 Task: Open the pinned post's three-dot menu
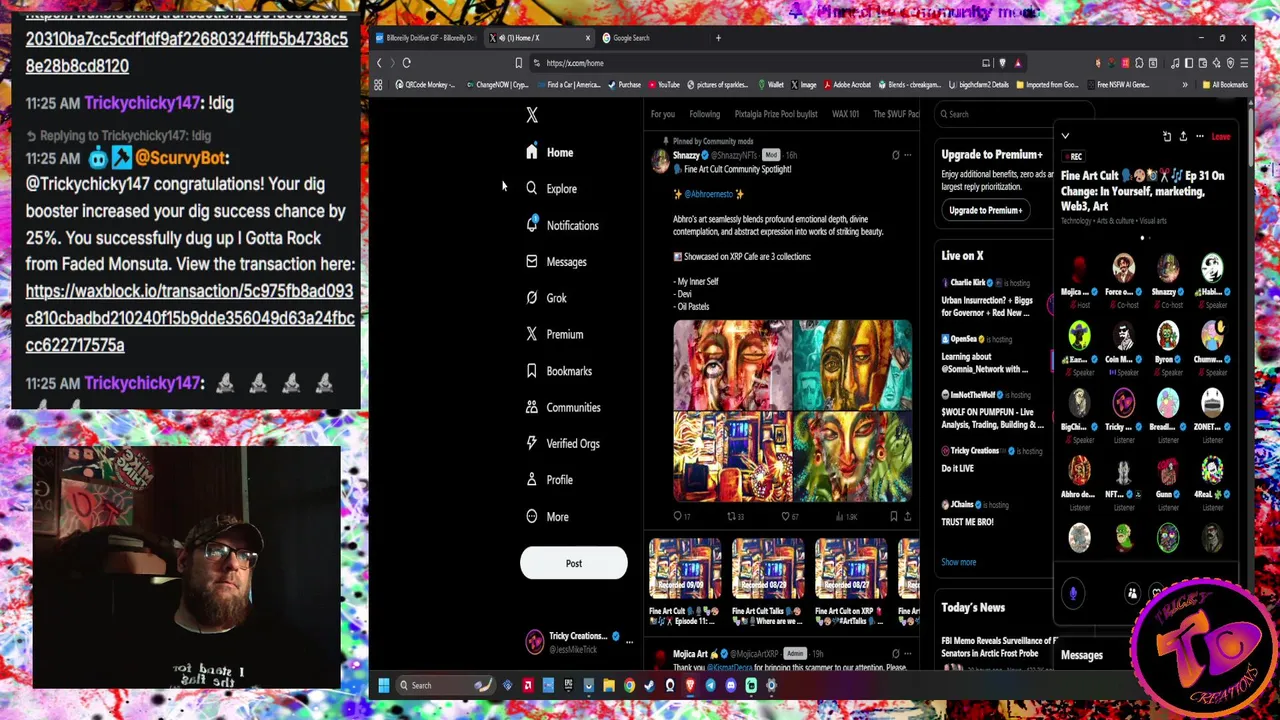[x=908, y=155]
